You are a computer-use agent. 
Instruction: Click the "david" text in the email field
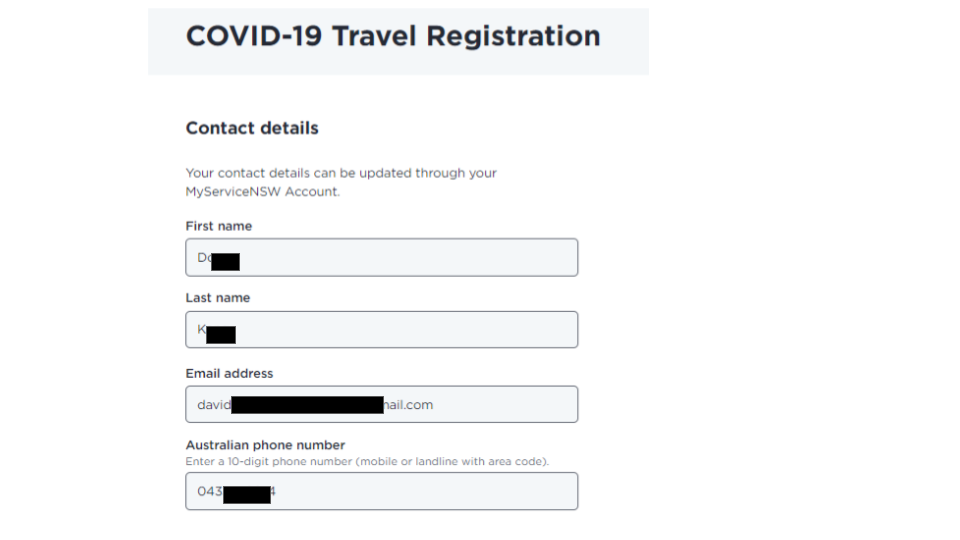coord(213,405)
